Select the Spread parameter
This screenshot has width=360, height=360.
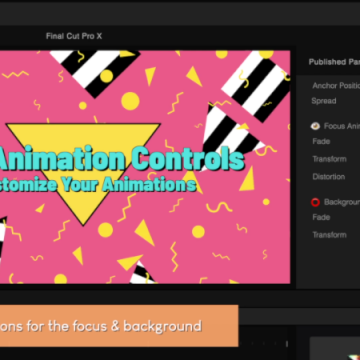324,101
